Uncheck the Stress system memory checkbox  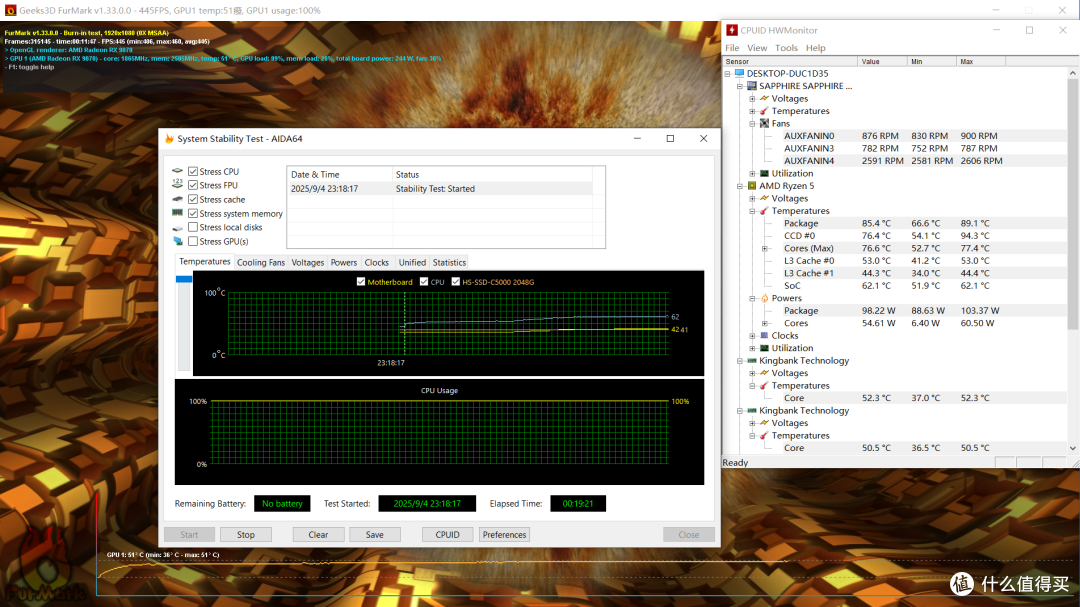pos(193,214)
